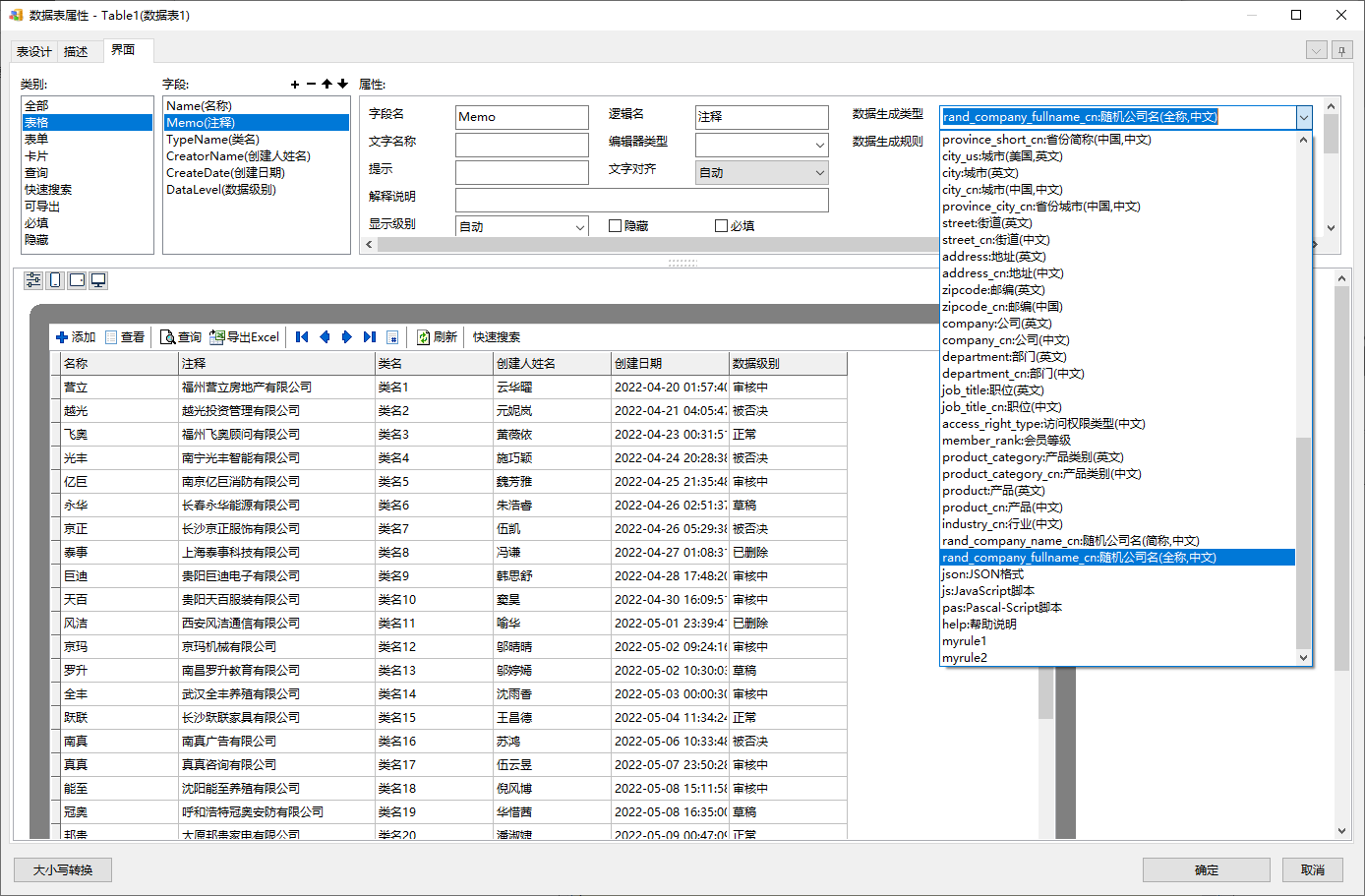Image resolution: width=1365 pixels, height=896 pixels.
Task: Click 添加 in the preview toolbar
Action: pos(76,337)
